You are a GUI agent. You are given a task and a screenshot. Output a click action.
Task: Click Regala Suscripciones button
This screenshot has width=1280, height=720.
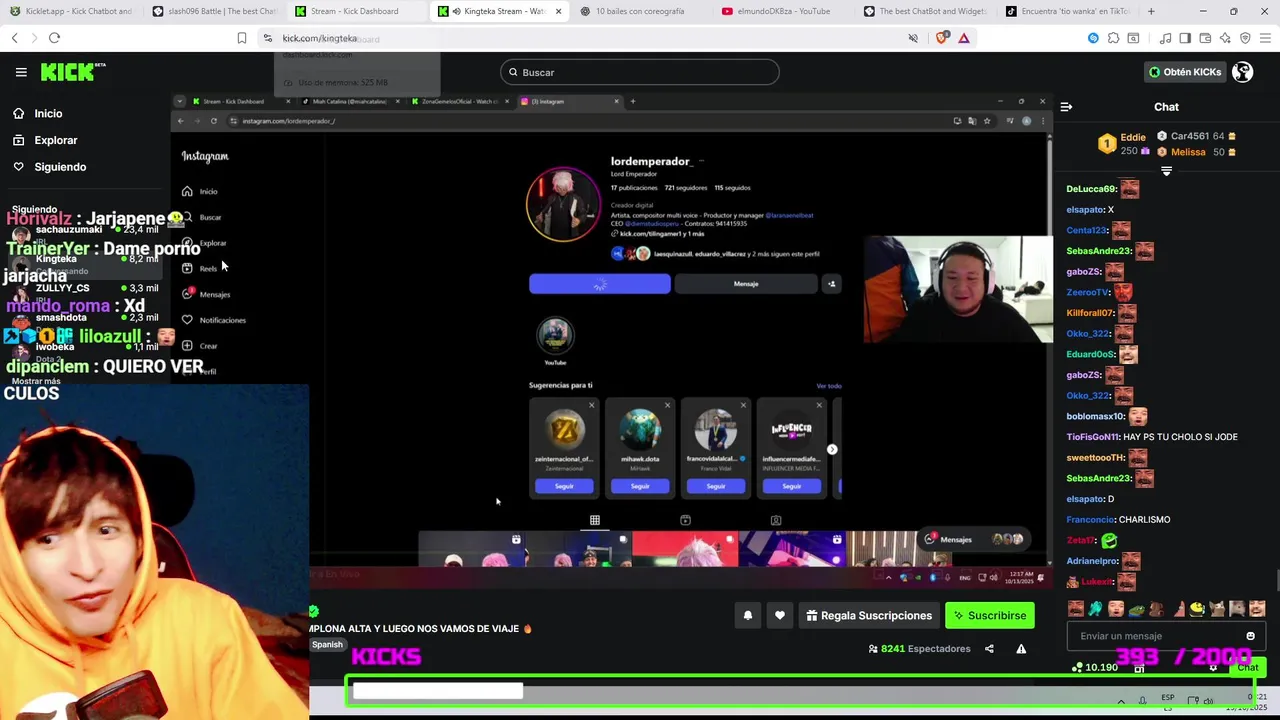[869, 615]
